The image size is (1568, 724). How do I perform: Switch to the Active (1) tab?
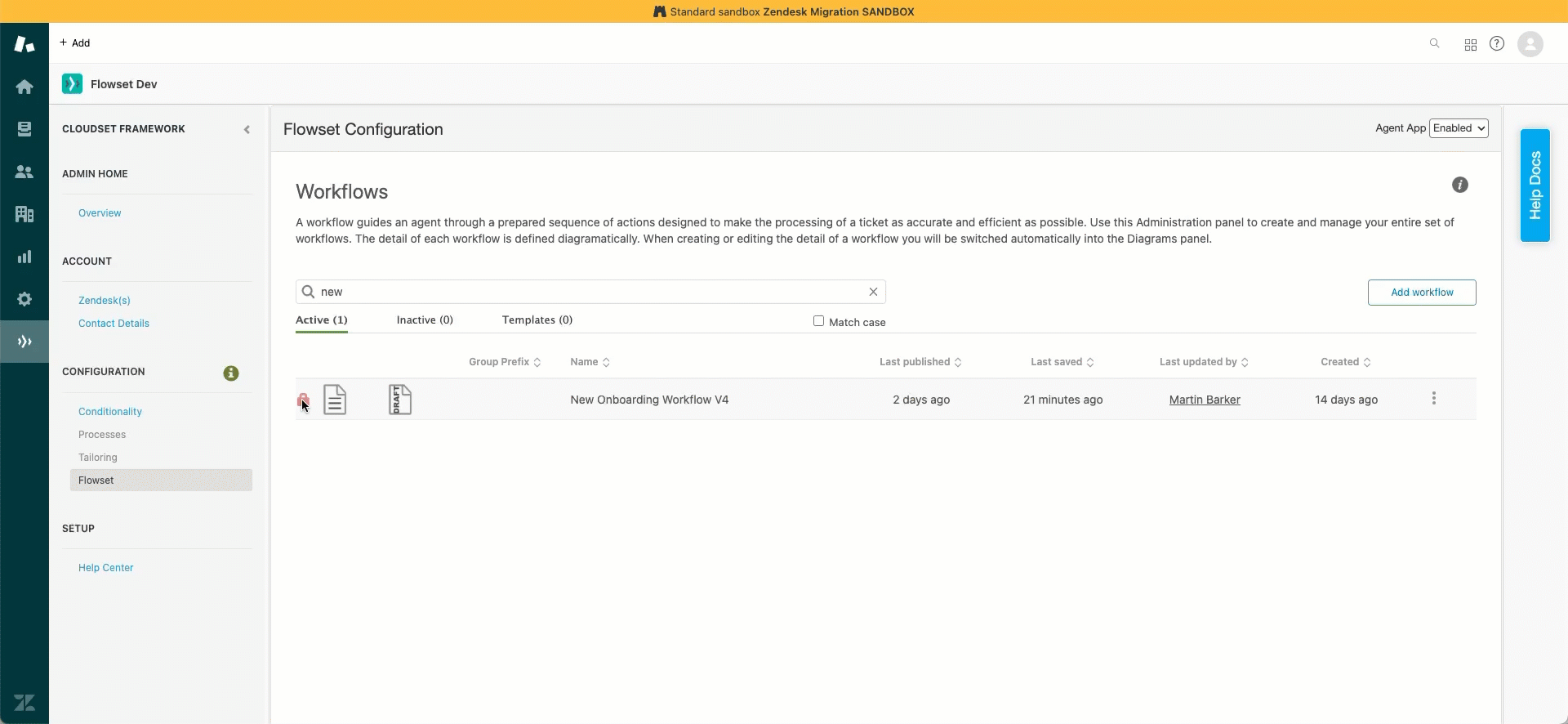[x=321, y=320]
